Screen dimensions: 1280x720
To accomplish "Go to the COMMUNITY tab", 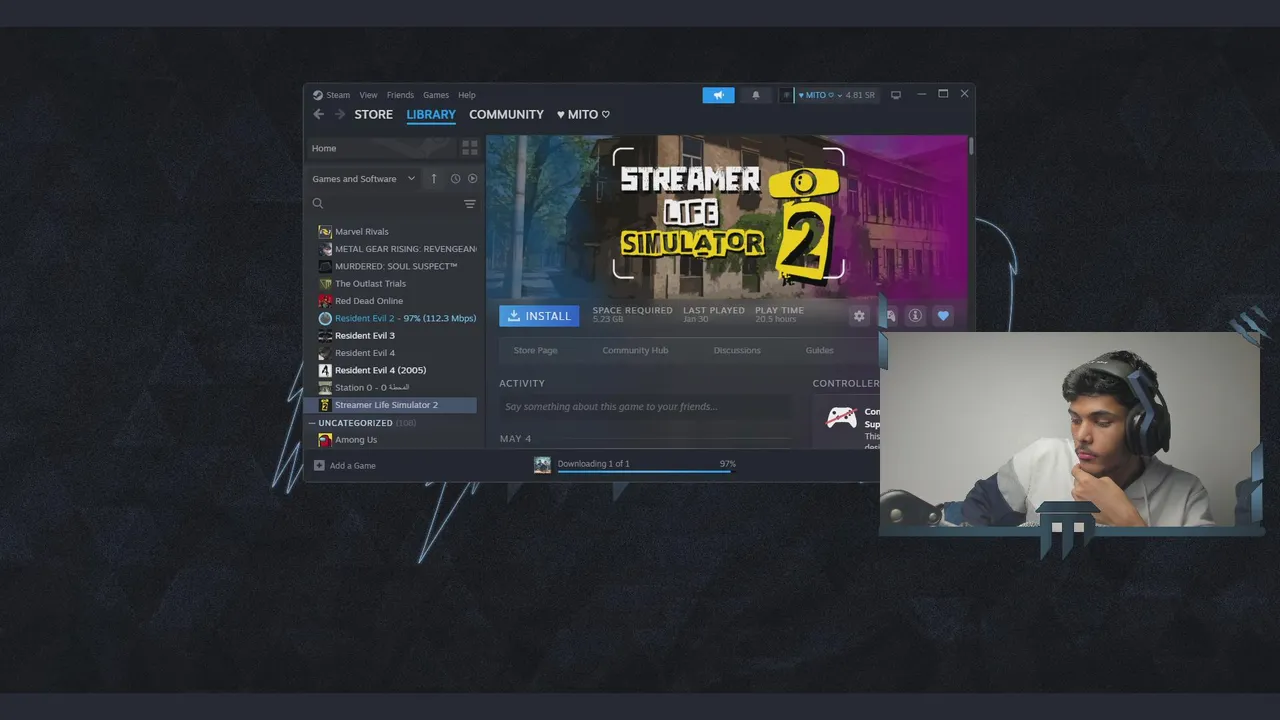I will (506, 115).
